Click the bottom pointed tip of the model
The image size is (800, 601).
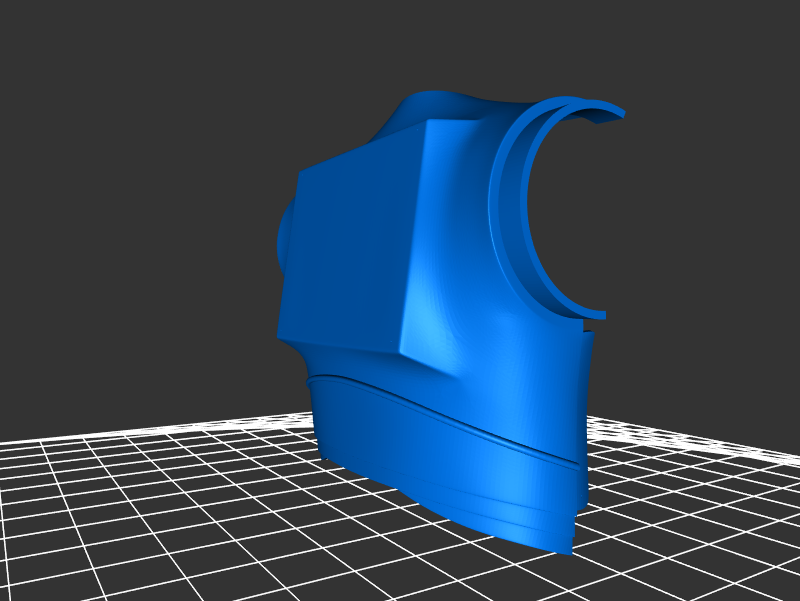tap(565, 548)
